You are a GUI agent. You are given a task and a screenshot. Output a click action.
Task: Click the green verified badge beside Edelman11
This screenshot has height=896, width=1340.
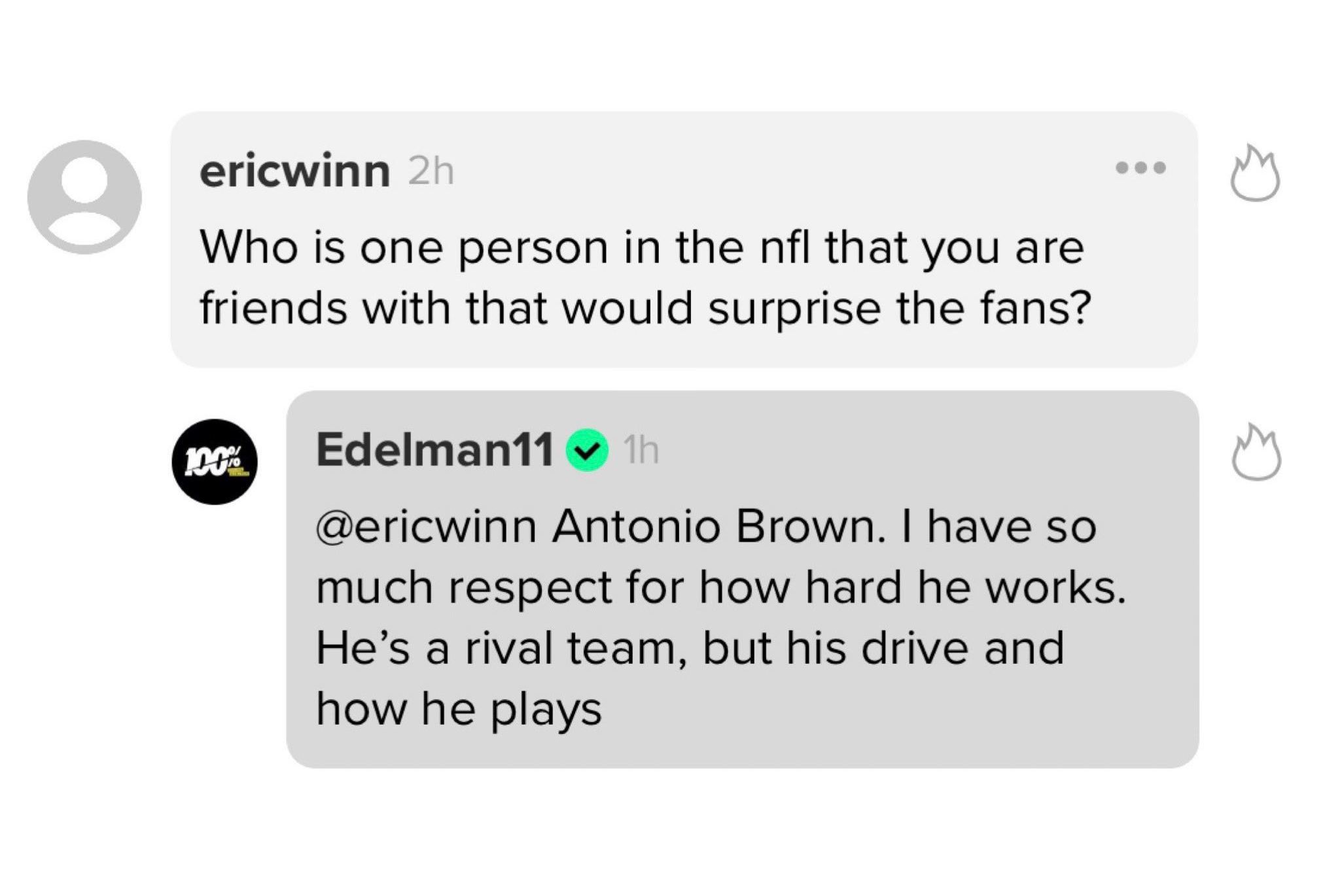(588, 450)
